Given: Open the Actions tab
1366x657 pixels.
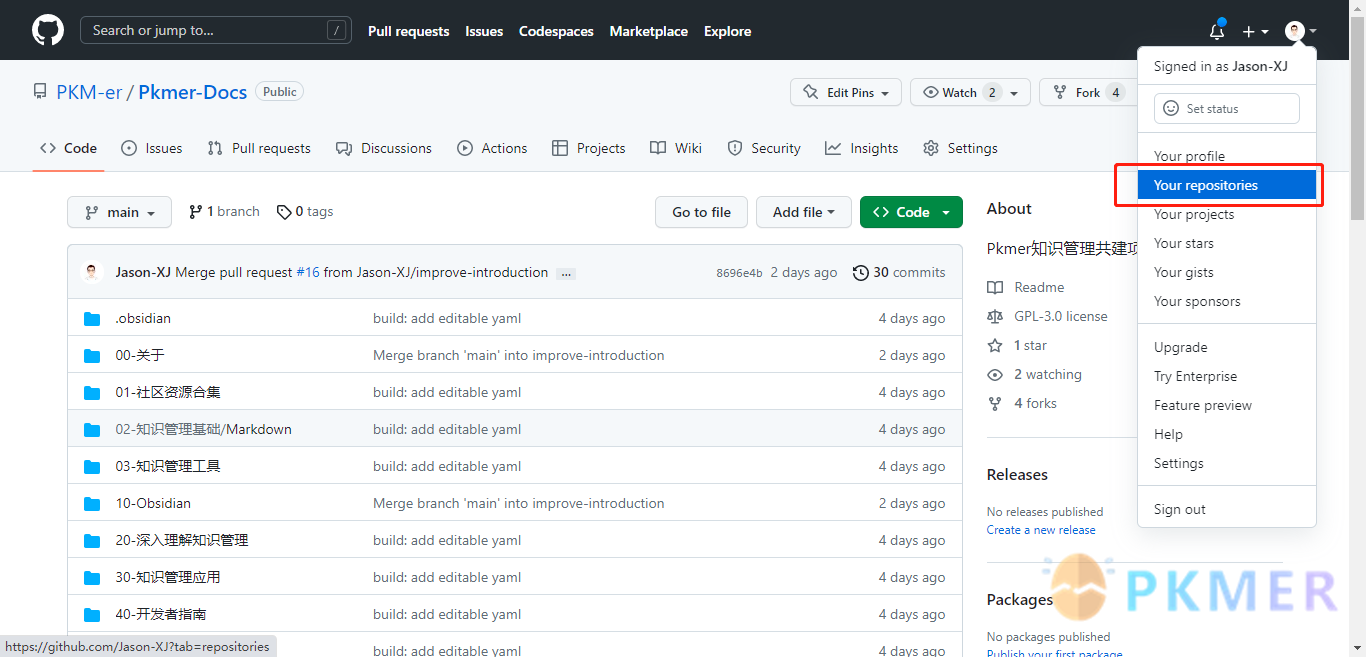Looking at the screenshot, I should pyautogui.click(x=492, y=148).
